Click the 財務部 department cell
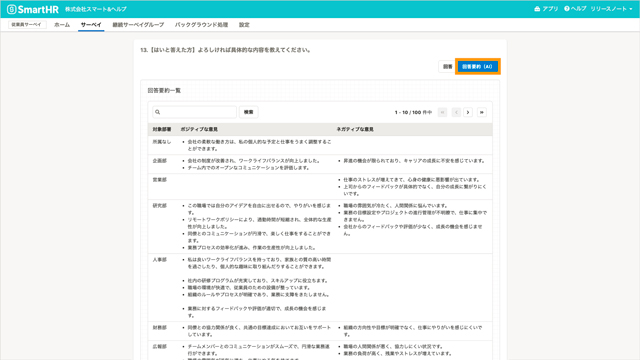640x360 pixels. point(160,328)
